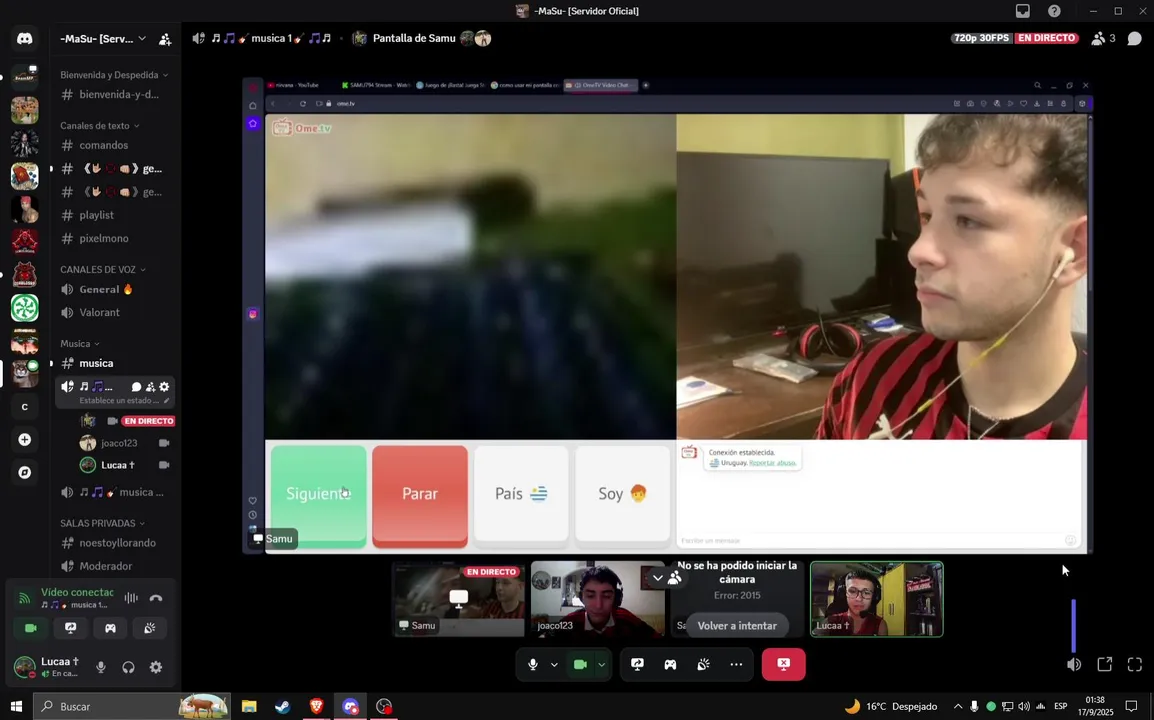
Task: Collapse the Canales de texto category
Action: click(x=99, y=126)
